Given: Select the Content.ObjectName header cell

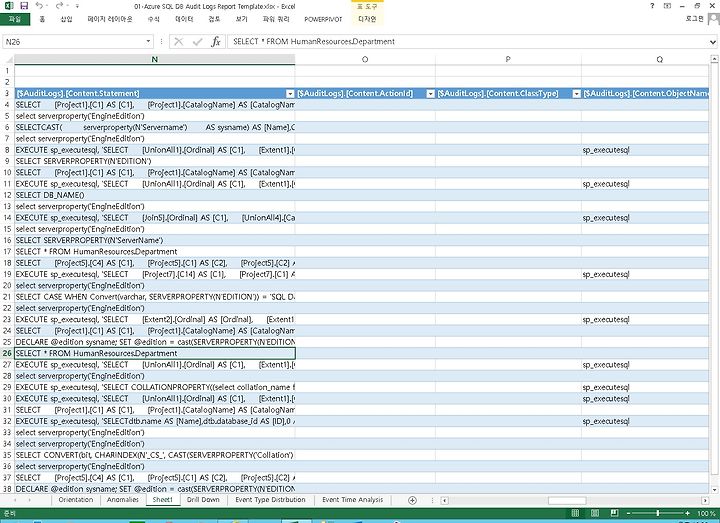Looking at the screenshot, I should click(646, 93).
